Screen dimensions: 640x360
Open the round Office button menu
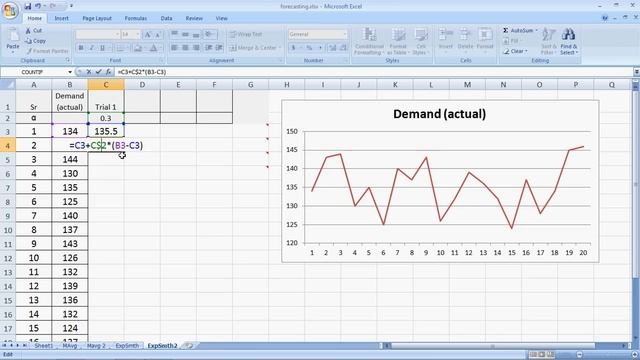pos(10,10)
